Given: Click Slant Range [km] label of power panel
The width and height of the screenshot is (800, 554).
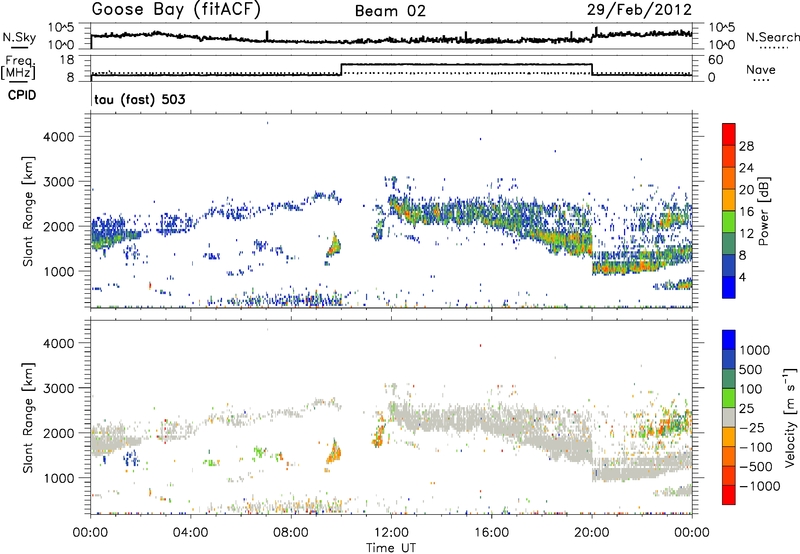Looking at the screenshot, I should click(x=28, y=211).
